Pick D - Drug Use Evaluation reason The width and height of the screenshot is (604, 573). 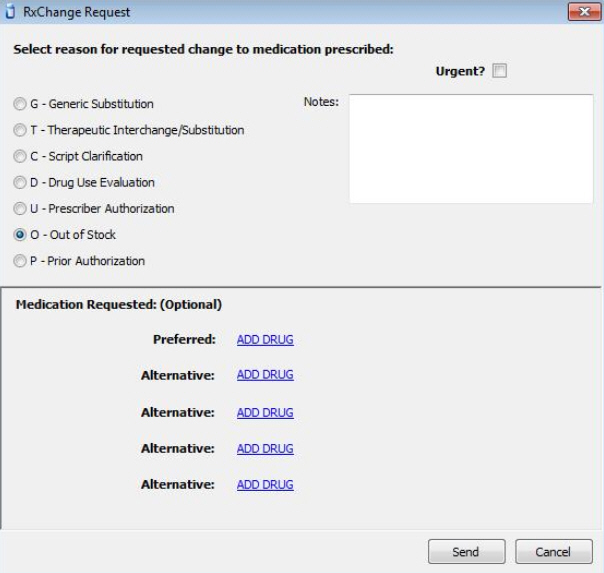pos(20,183)
